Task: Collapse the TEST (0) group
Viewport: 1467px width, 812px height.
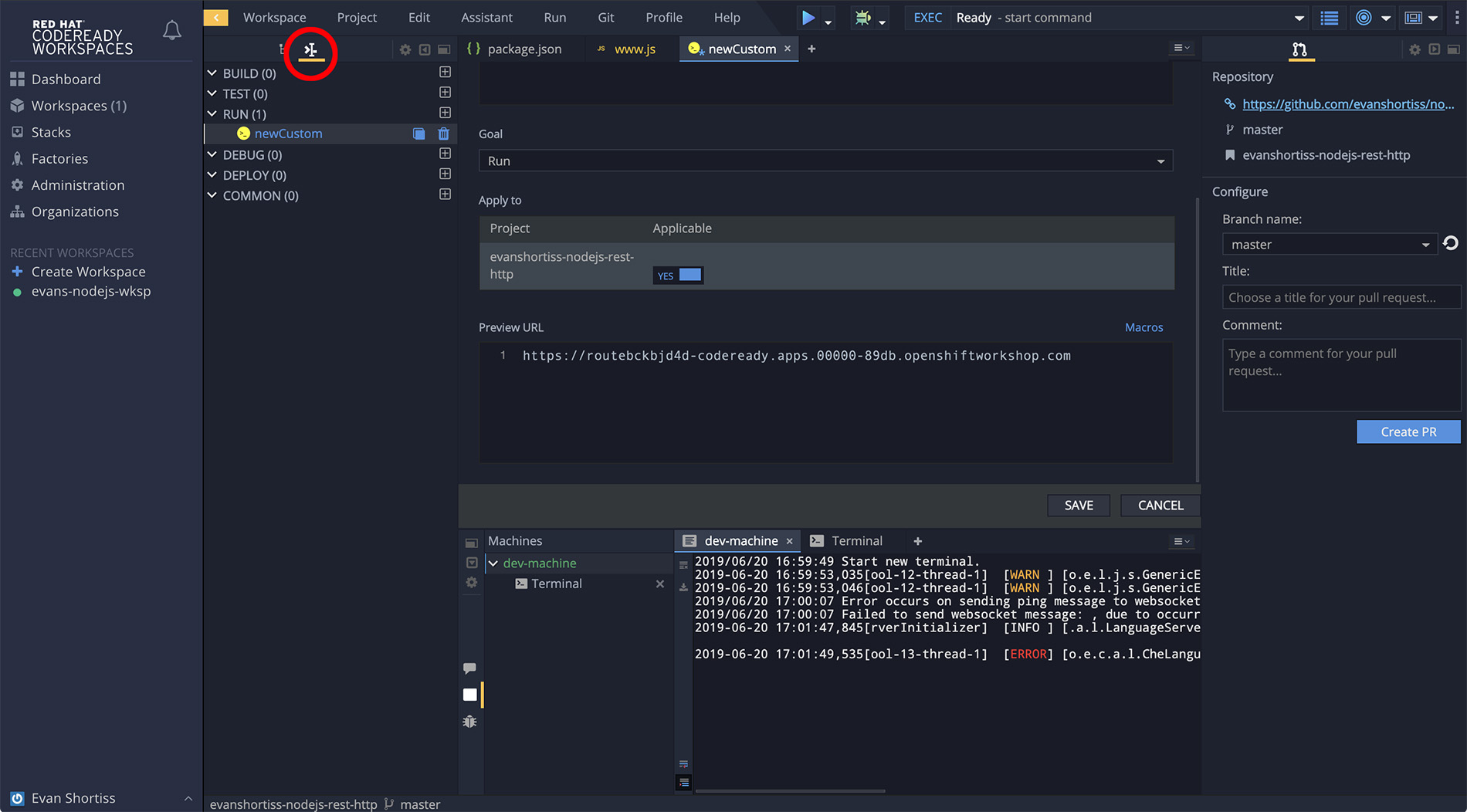Action: [212, 93]
